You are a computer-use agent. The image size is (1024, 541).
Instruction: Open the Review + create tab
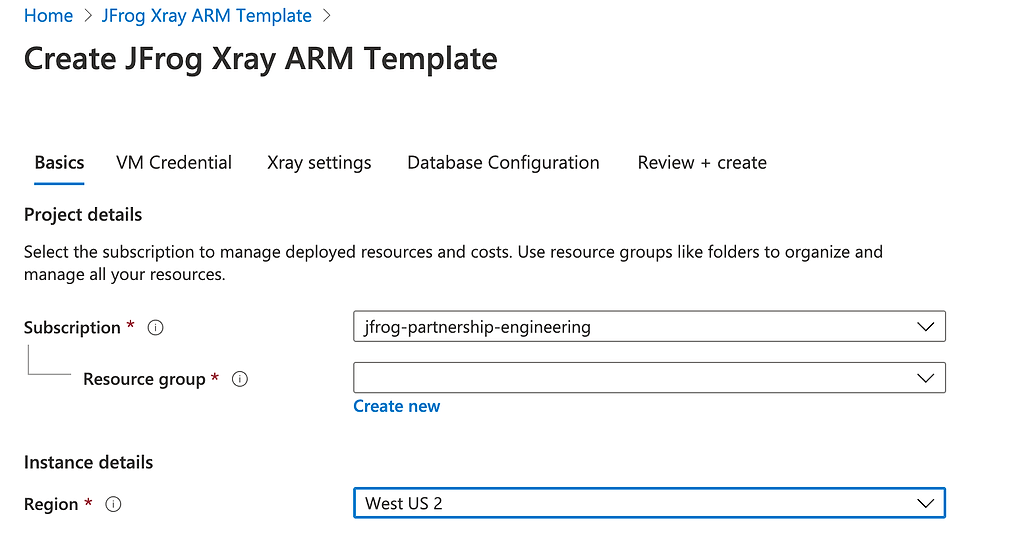[702, 163]
